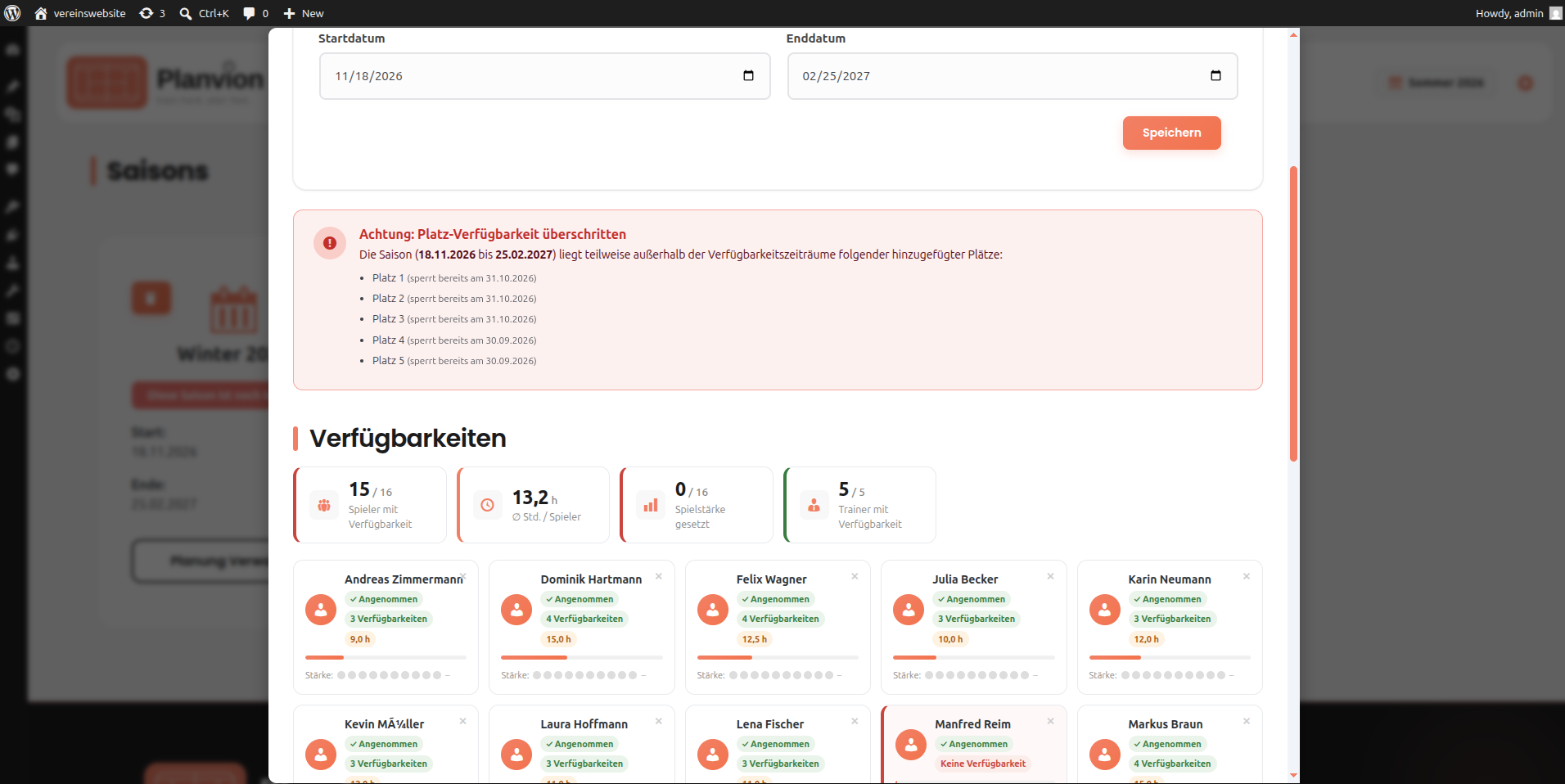
Task: Click the Verfügbarkeiten section heading
Action: coord(408,438)
